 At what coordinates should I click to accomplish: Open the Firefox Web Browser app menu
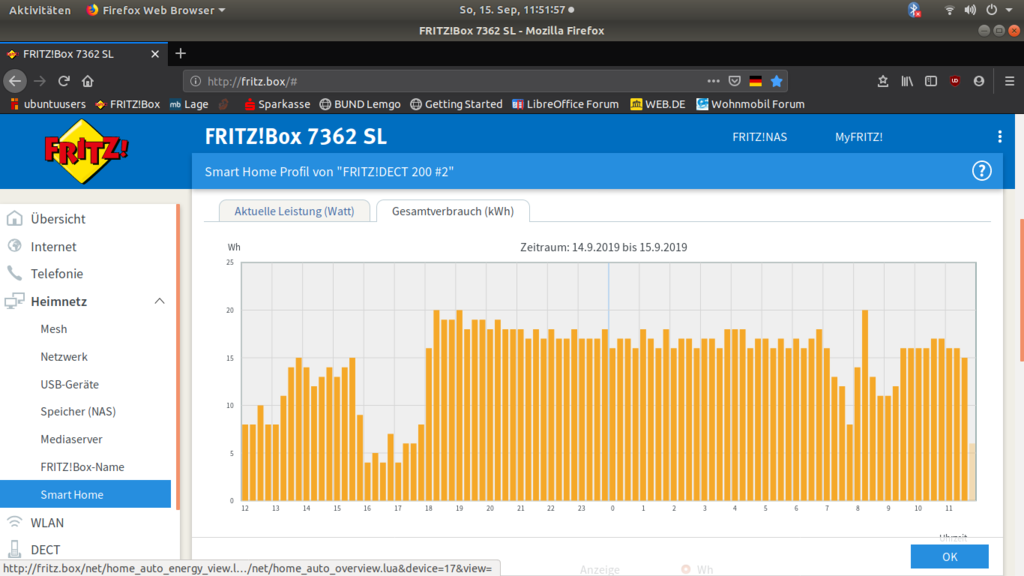coord(156,10)
